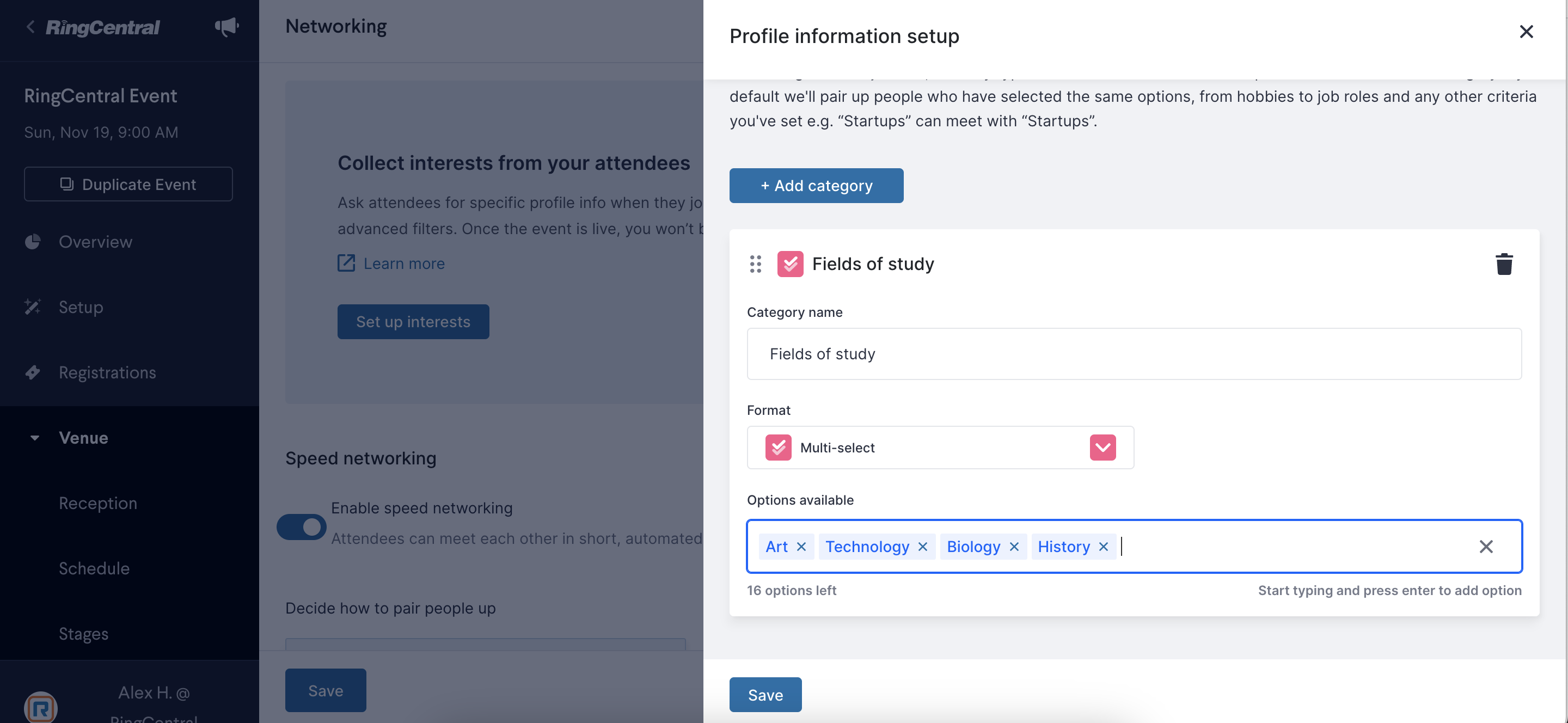This screenshot has height=723, width=1568.
Task: Click Set up interests button
Action: pos(413,321)
